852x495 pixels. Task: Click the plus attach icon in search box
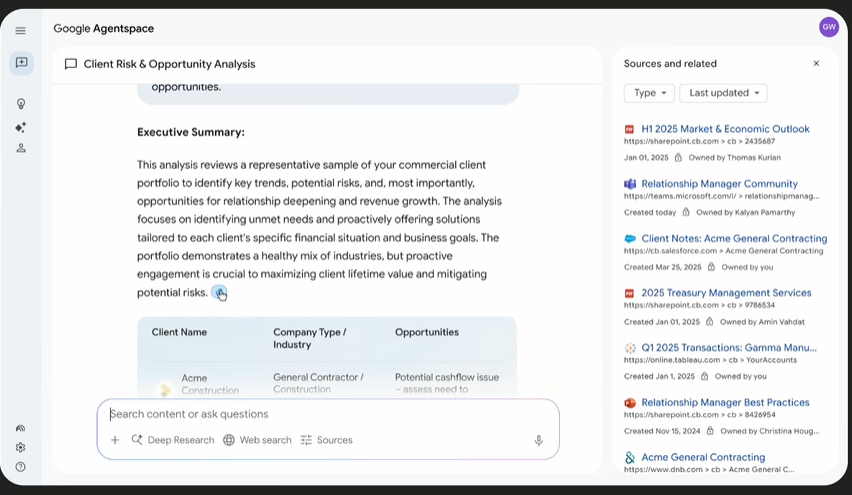[x=115, y=440]
